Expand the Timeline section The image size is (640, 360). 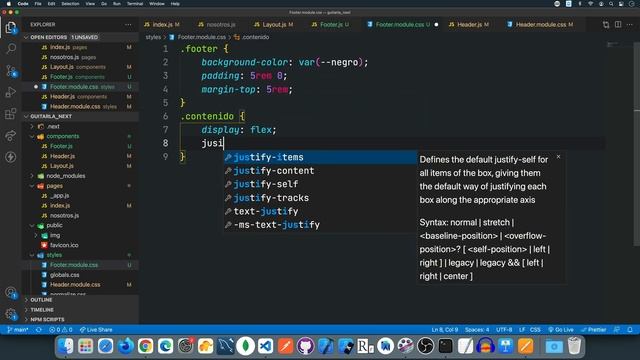coord(81,309)
